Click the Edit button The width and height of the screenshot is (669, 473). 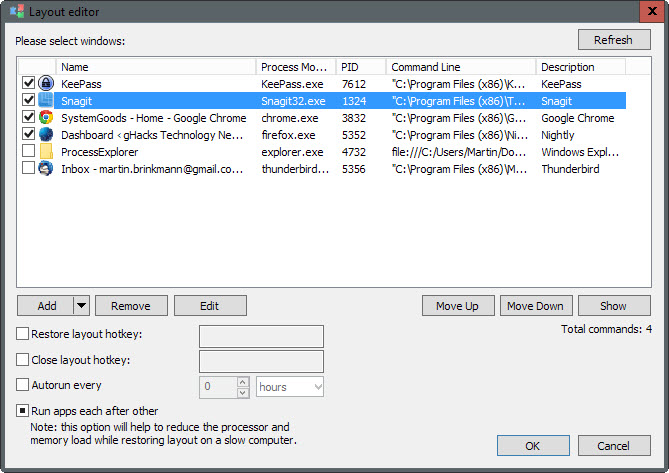pyautogui.click(x=210, y=306)
